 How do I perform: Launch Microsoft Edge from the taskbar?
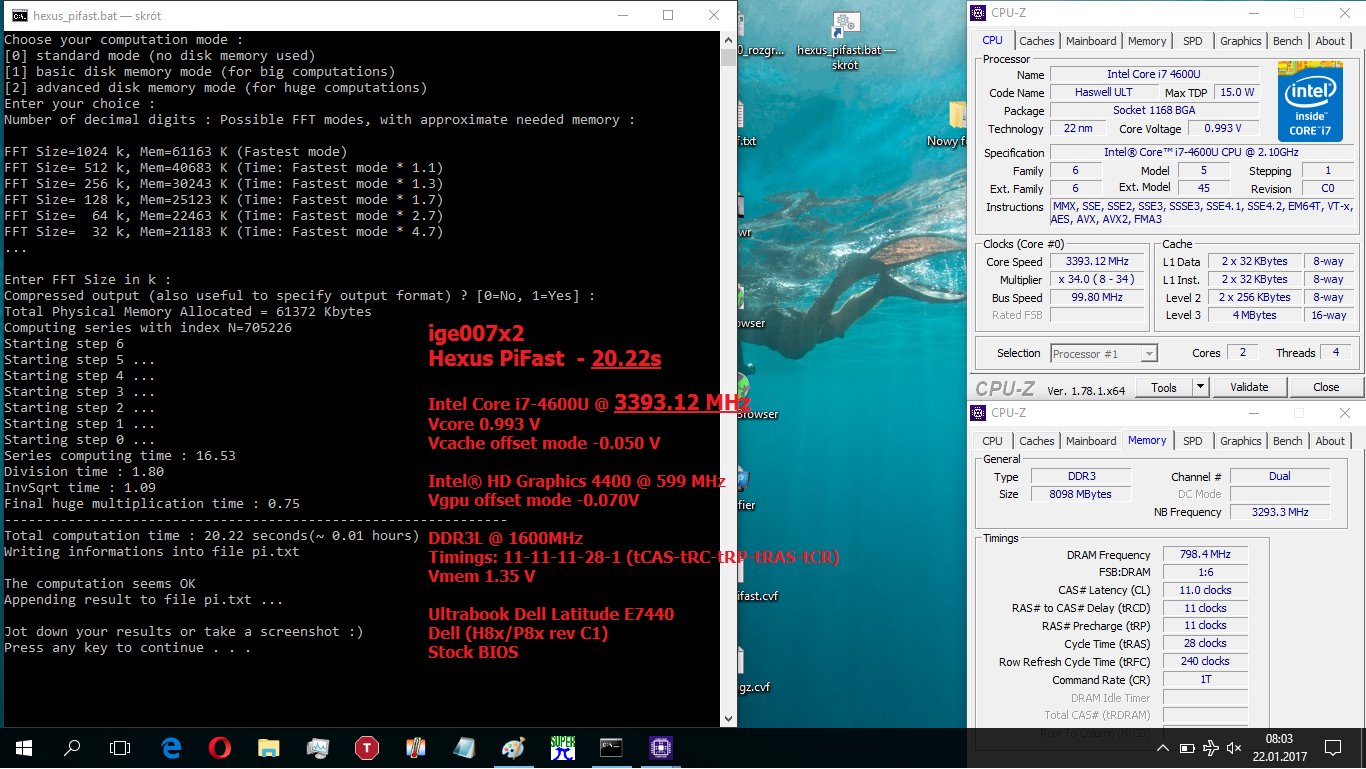pyautogui.click(x=171, y=747)
